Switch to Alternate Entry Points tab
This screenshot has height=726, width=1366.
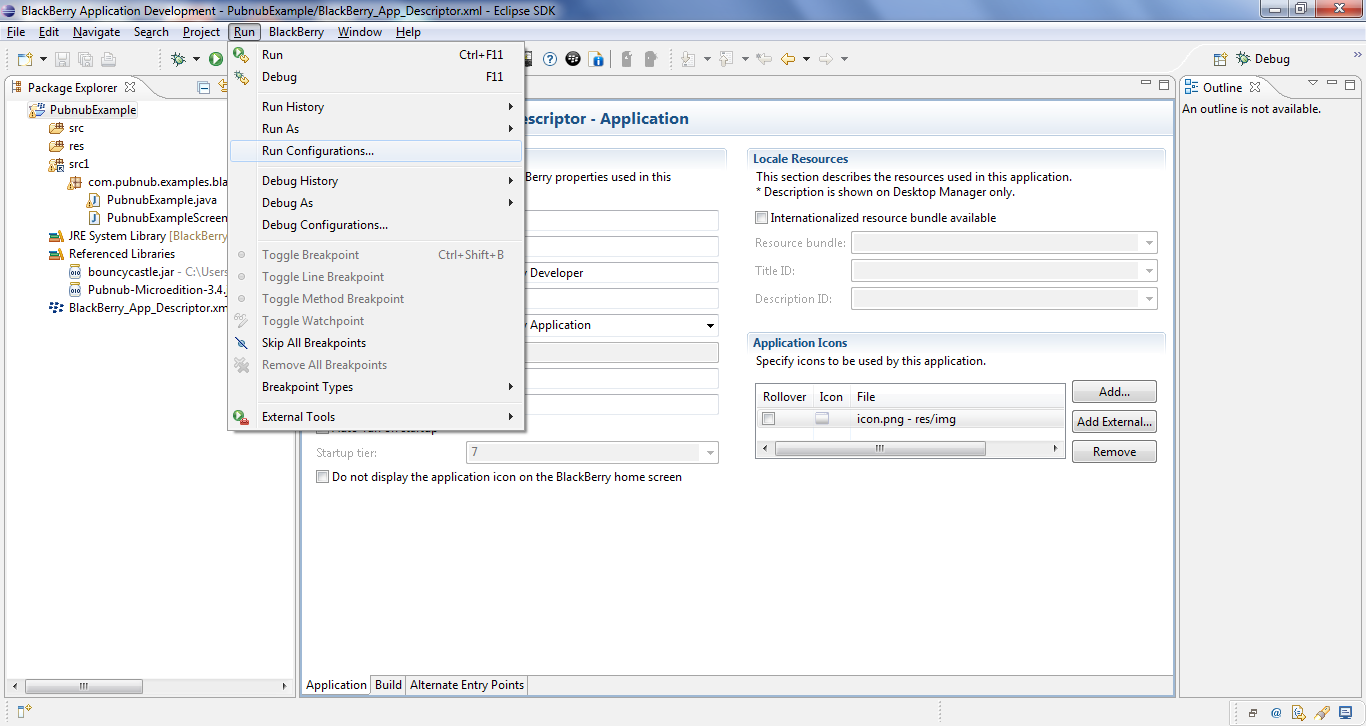click(x=467, y=685)
